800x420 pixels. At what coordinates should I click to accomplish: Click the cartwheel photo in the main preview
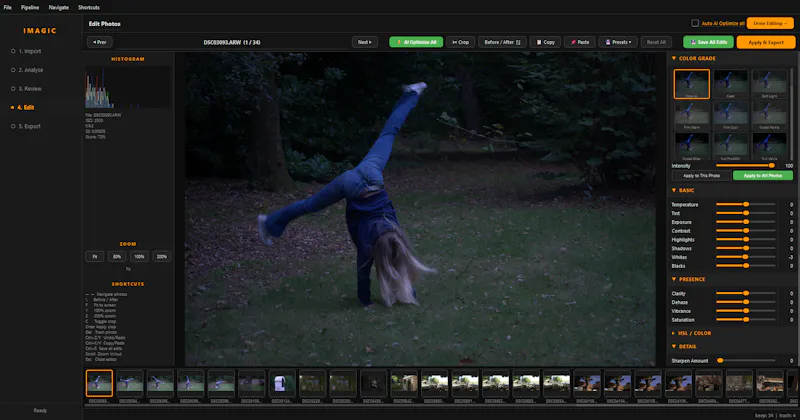[420, 209]
